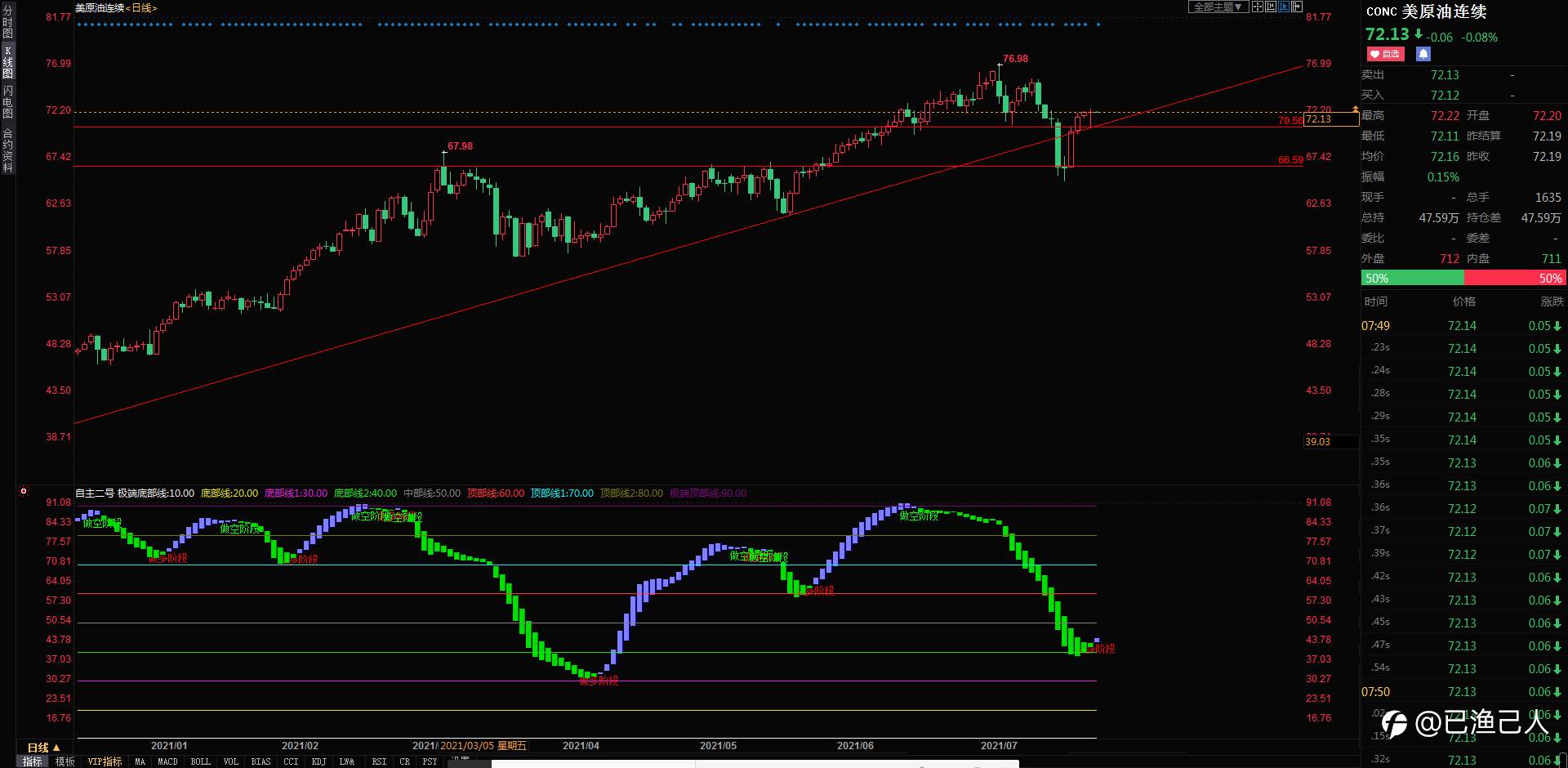Click the 2021/06 timeline marker
The height and width of the screenshot is (768, 1568).
pos(855,746)
